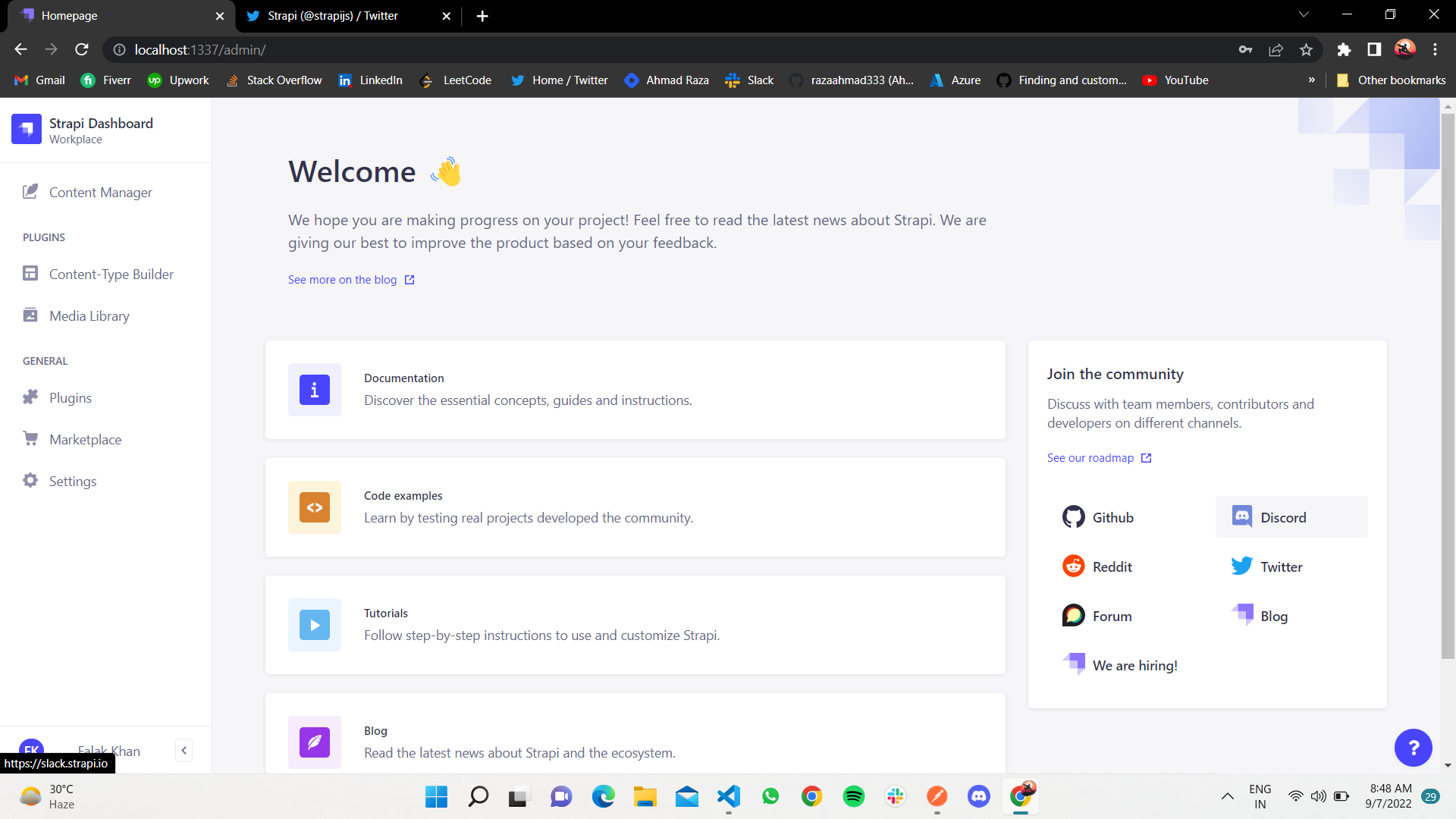Open the Plugins section
This screenshot has width=1456, height=819.
tap(71, 397)
